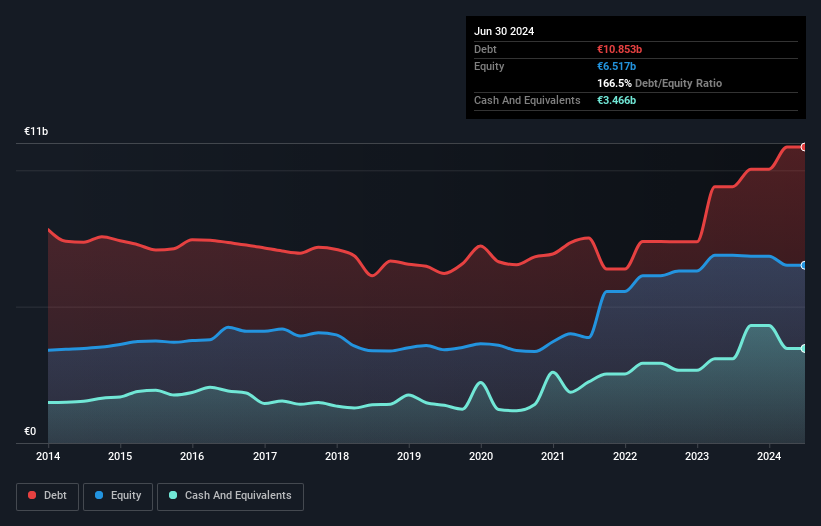Toggle the Cash And Equivalents legend button

click(x=230, y=496)
